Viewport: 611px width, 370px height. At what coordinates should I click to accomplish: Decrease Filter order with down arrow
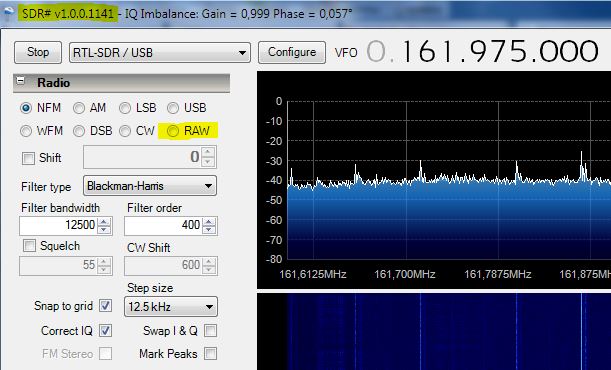pyautogui.click(x=209, y=229)
